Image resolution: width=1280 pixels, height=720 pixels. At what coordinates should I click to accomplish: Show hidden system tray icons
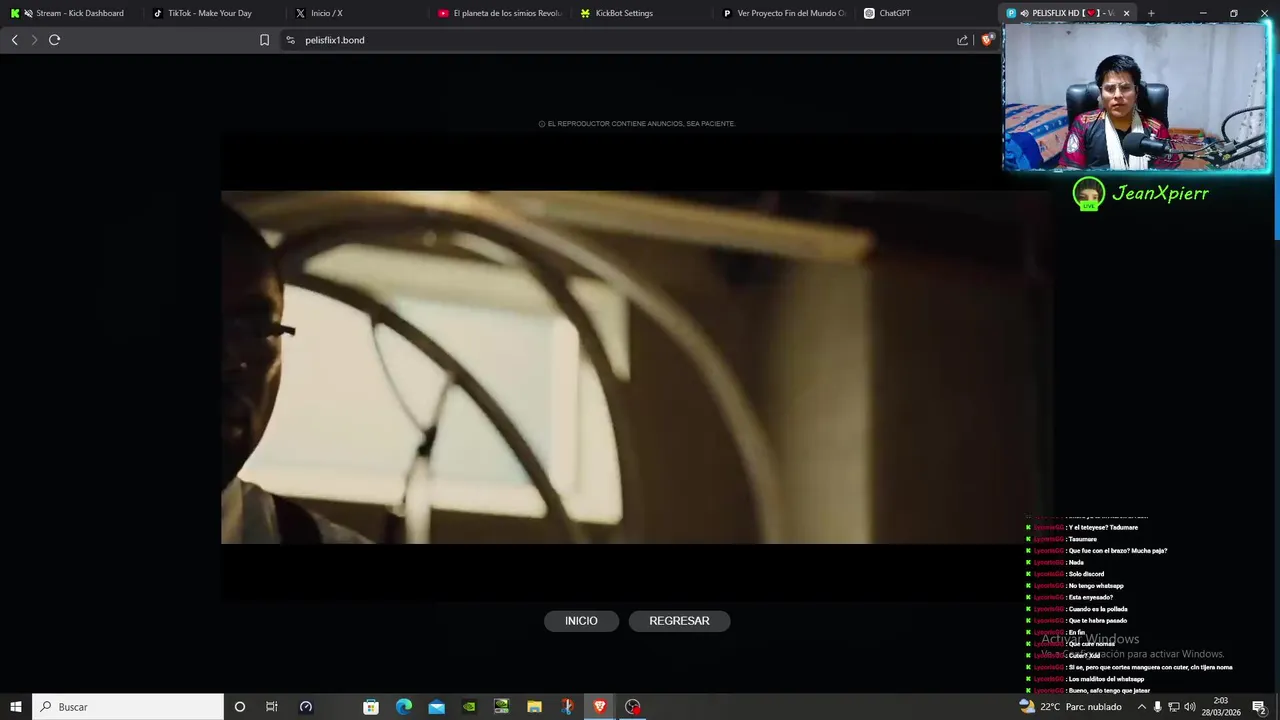[1141, 707]
